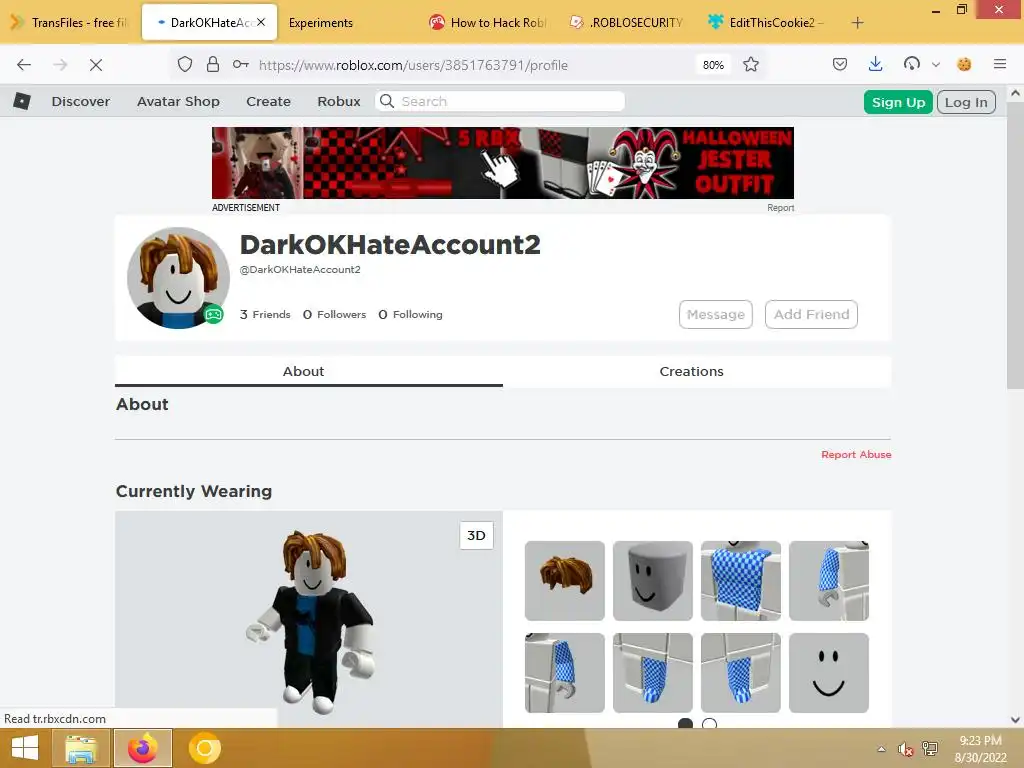Select the Creations profile tab
This screenshot has height=768, width=1024.
pyautogui.click(x=697, y=372)
